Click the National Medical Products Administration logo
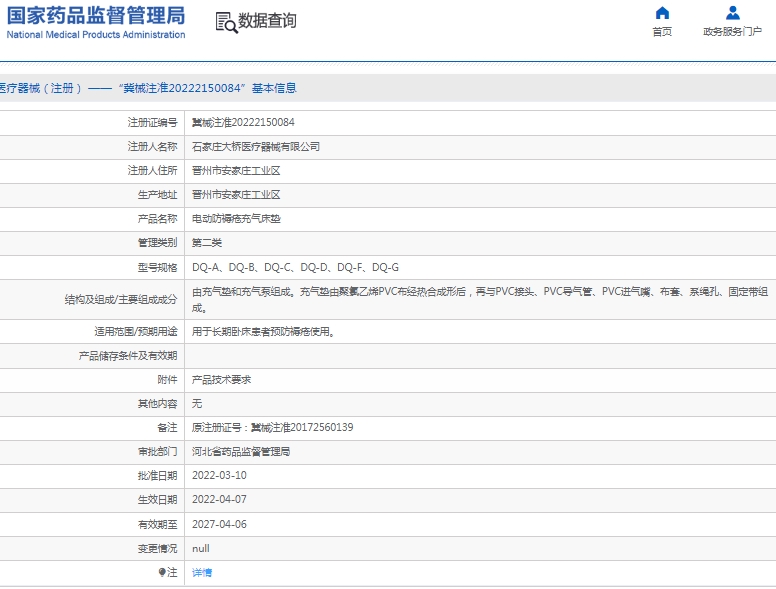Image resolution: width=776 pixels, height=589 pixels. coord(96,23)
